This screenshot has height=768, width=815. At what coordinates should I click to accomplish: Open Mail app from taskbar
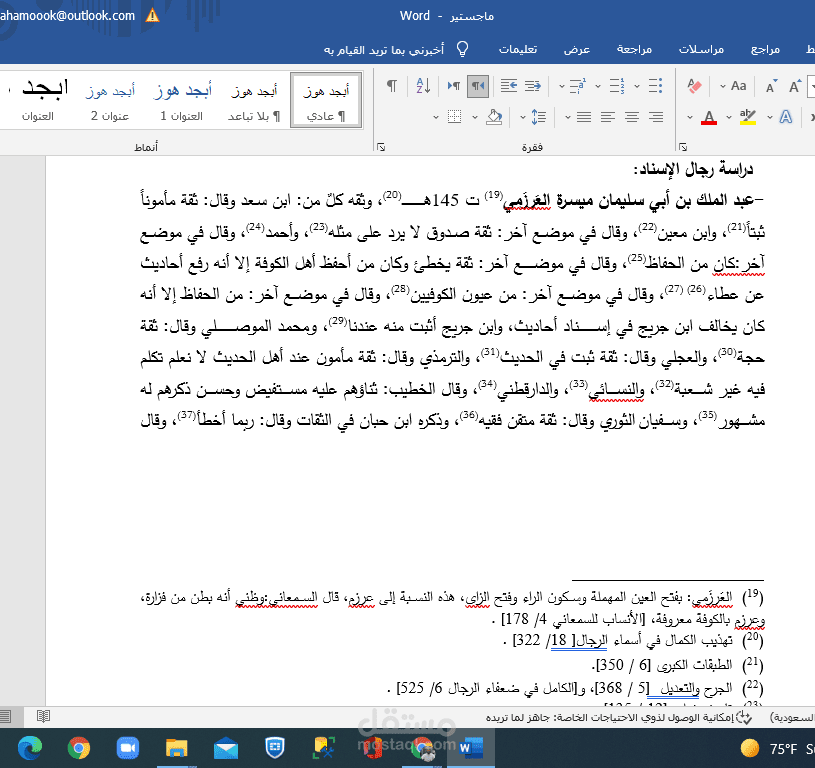pyautogui.click(x=226, y=749)
